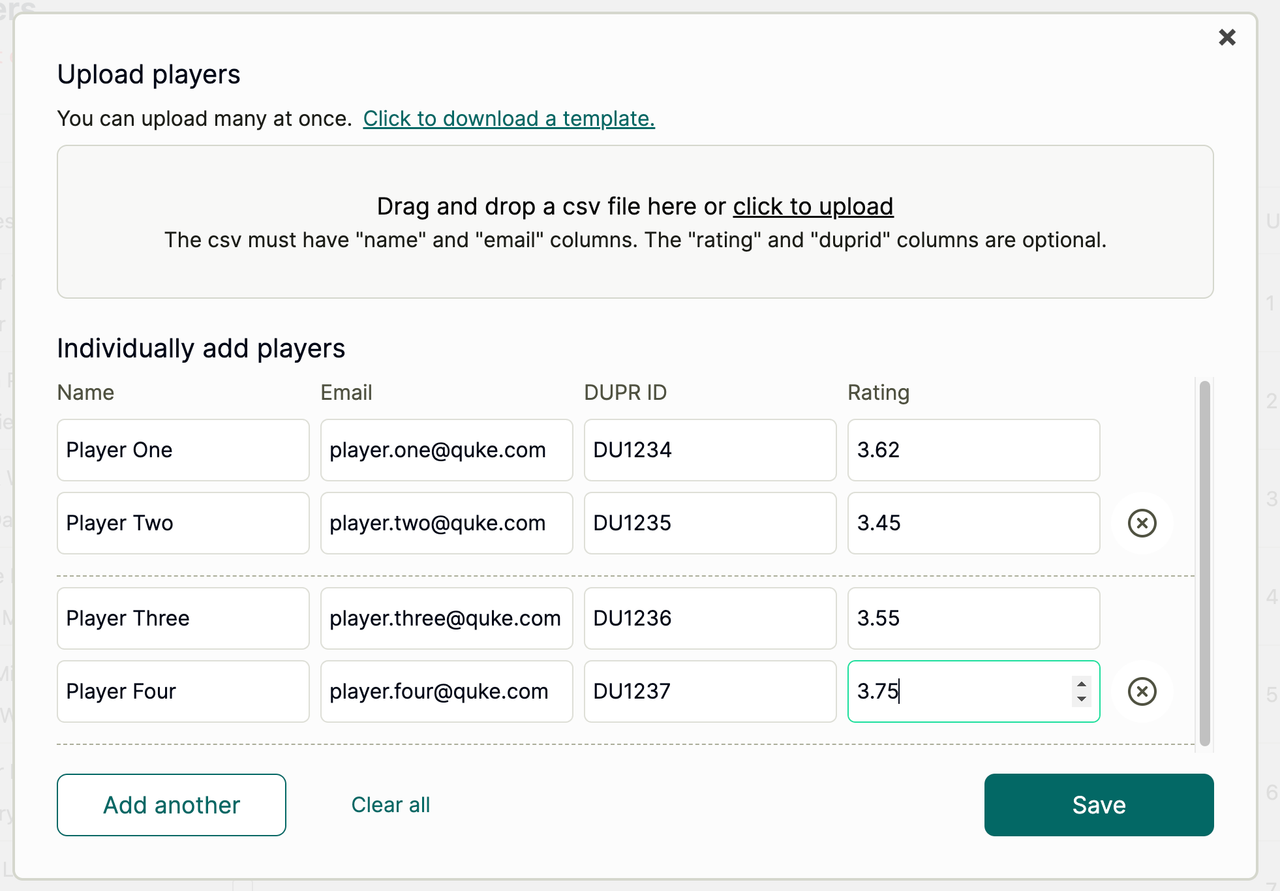This screenshot has width=1280, height=891.
Task: Click the 3.62 rating field
Action: tap(973, 450)
